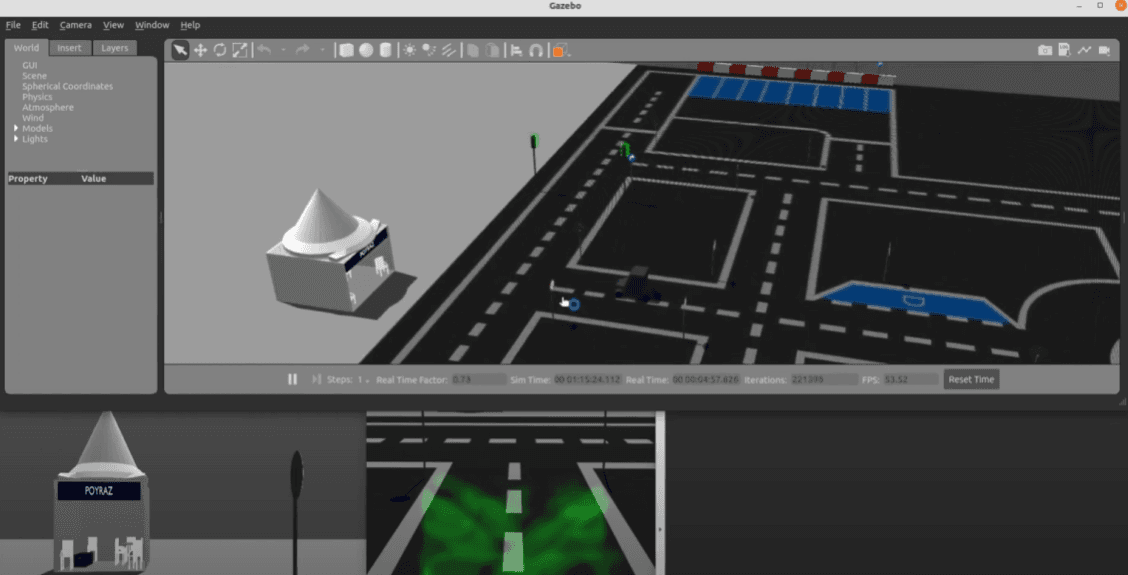This screenshot has height=575, width=1128.
Task: Click the Real Time Factor field
Action: tap(478, 380)
